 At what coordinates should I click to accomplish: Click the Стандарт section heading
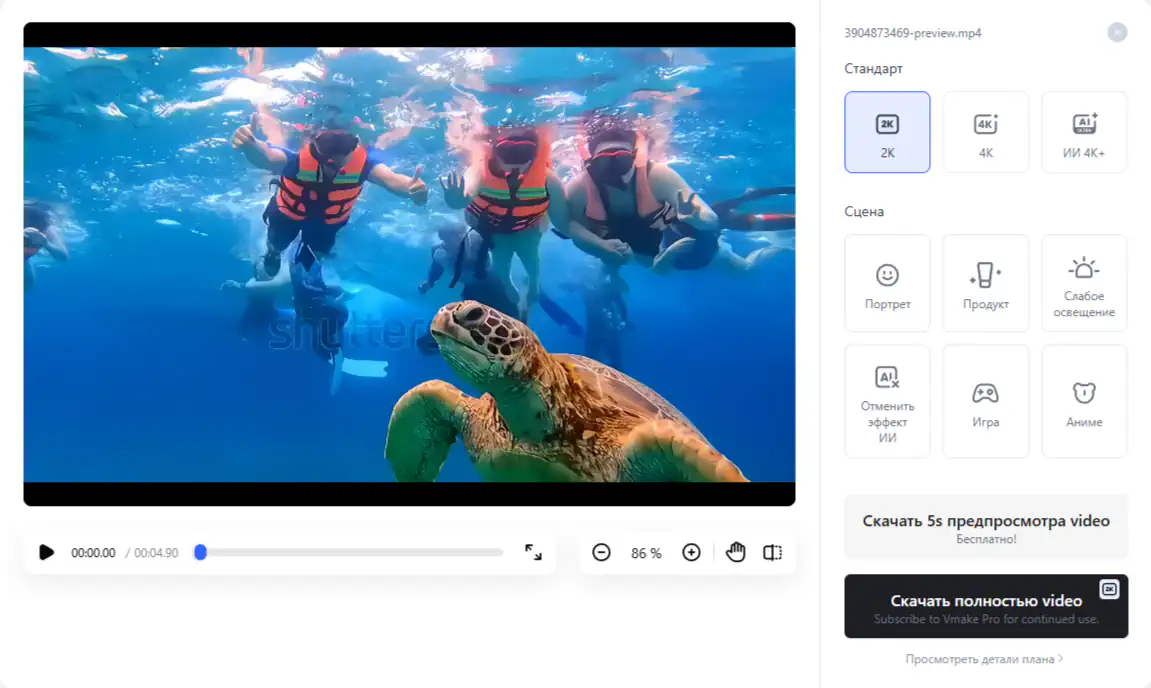click(x=874, y=68)
